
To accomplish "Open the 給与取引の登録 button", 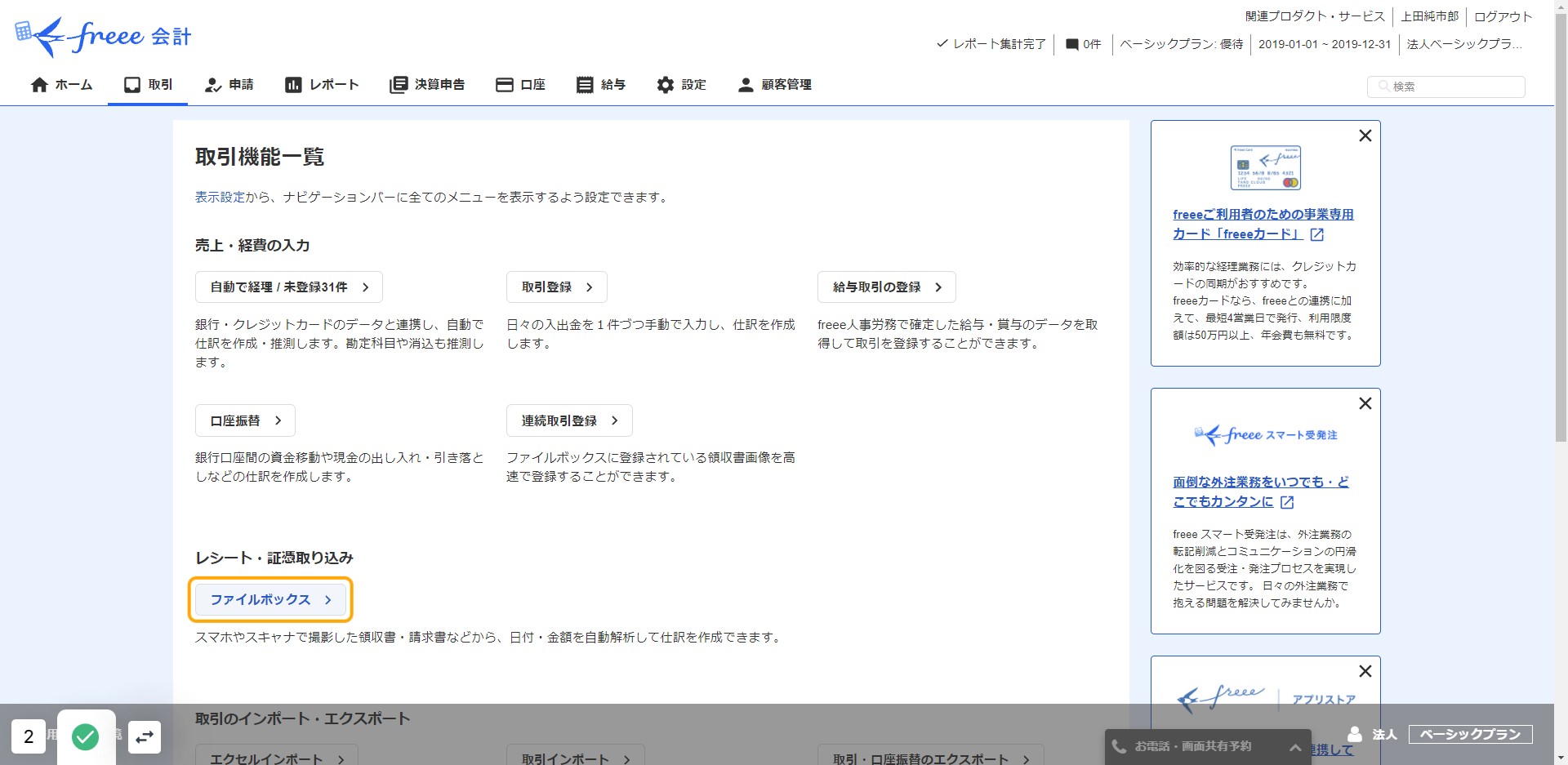I will click(887, 287).
